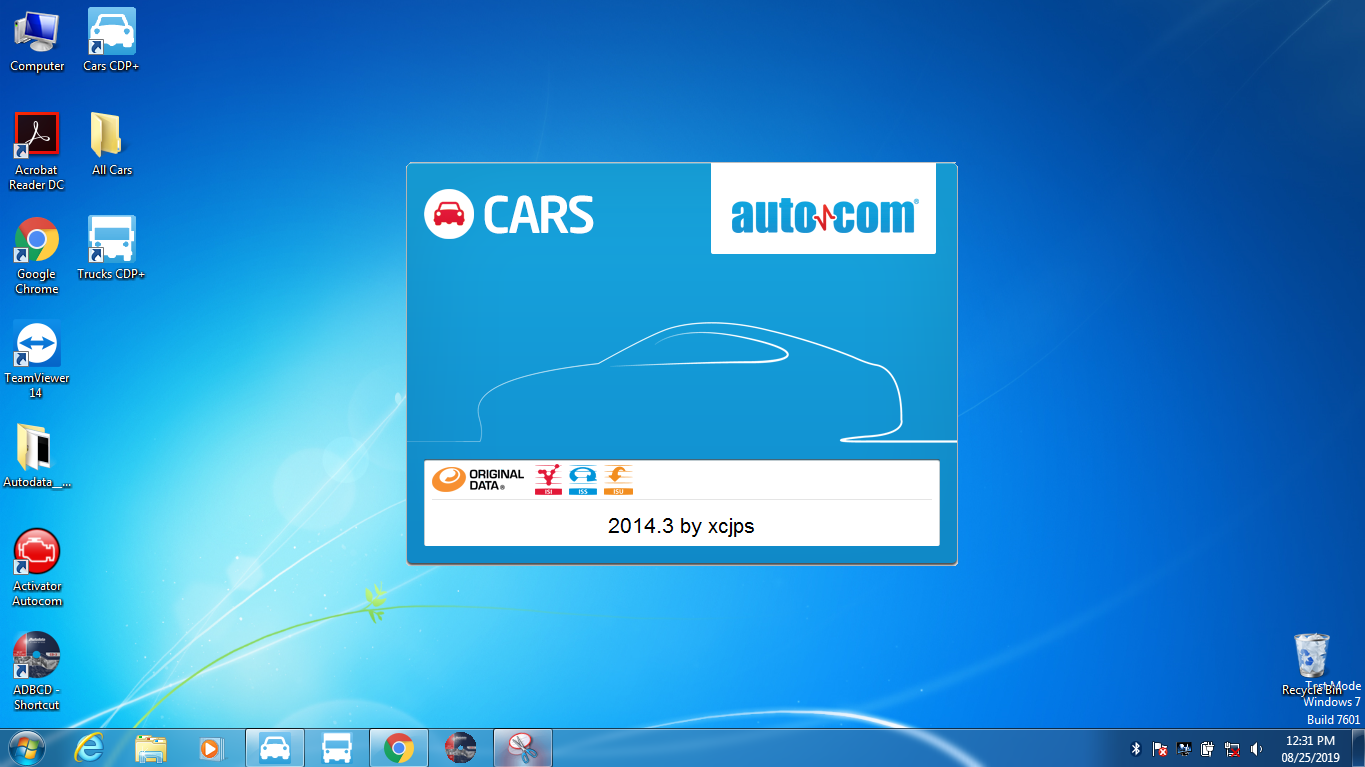Screen dimensions: 1365x767
Task: Open Windows Explorer from the taskbar
Action: point(151,748)
